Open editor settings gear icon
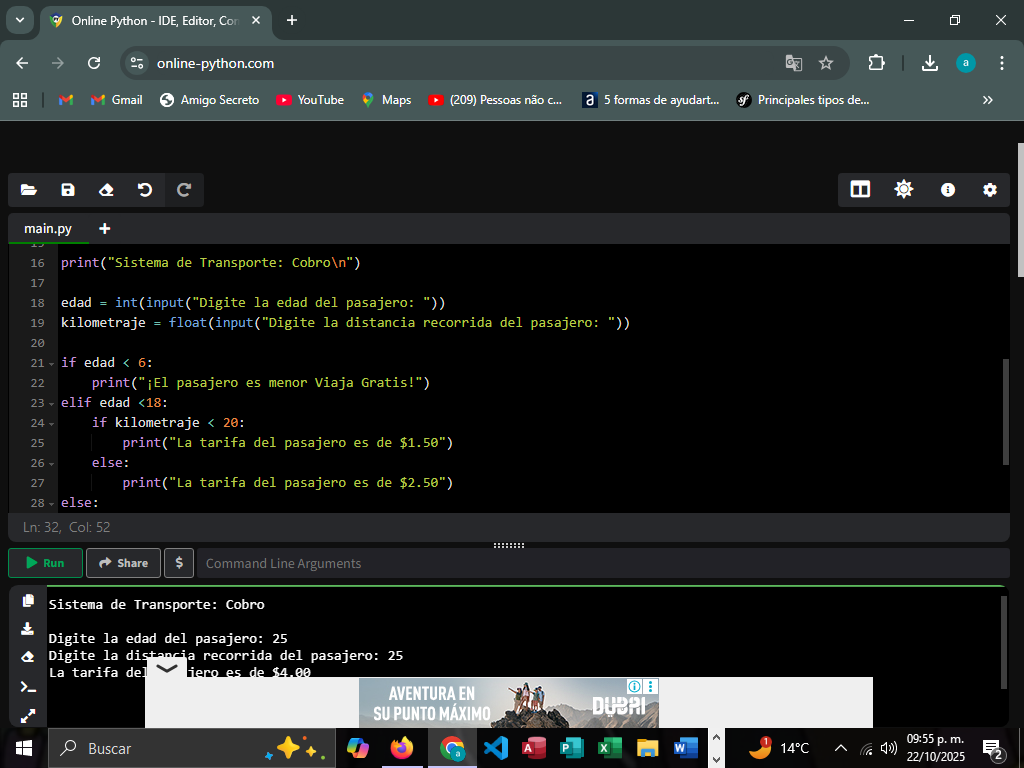1024x768 pixels. pyautogui.click(x=990, y=190)
